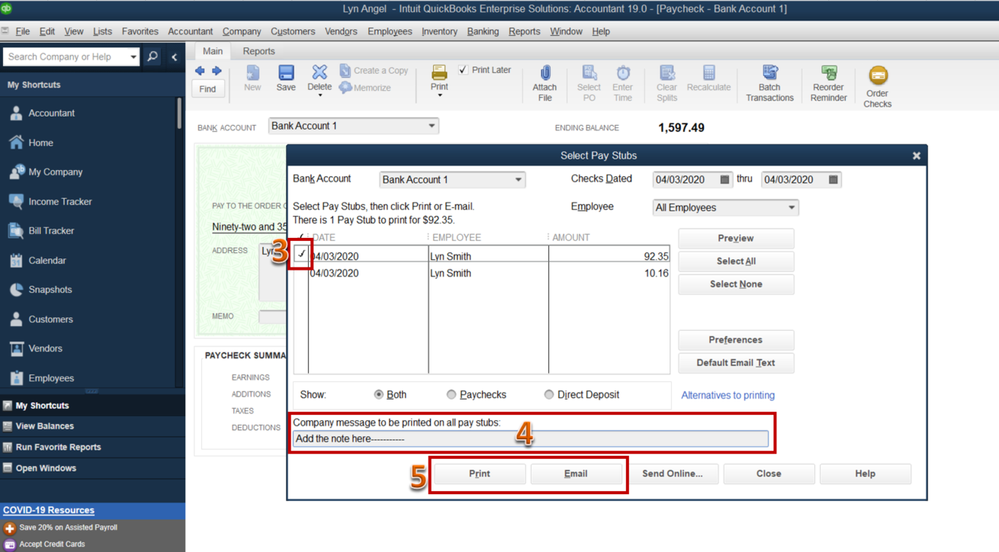Switch to the Main tab

pyautogui.click(x=213, y=51)
